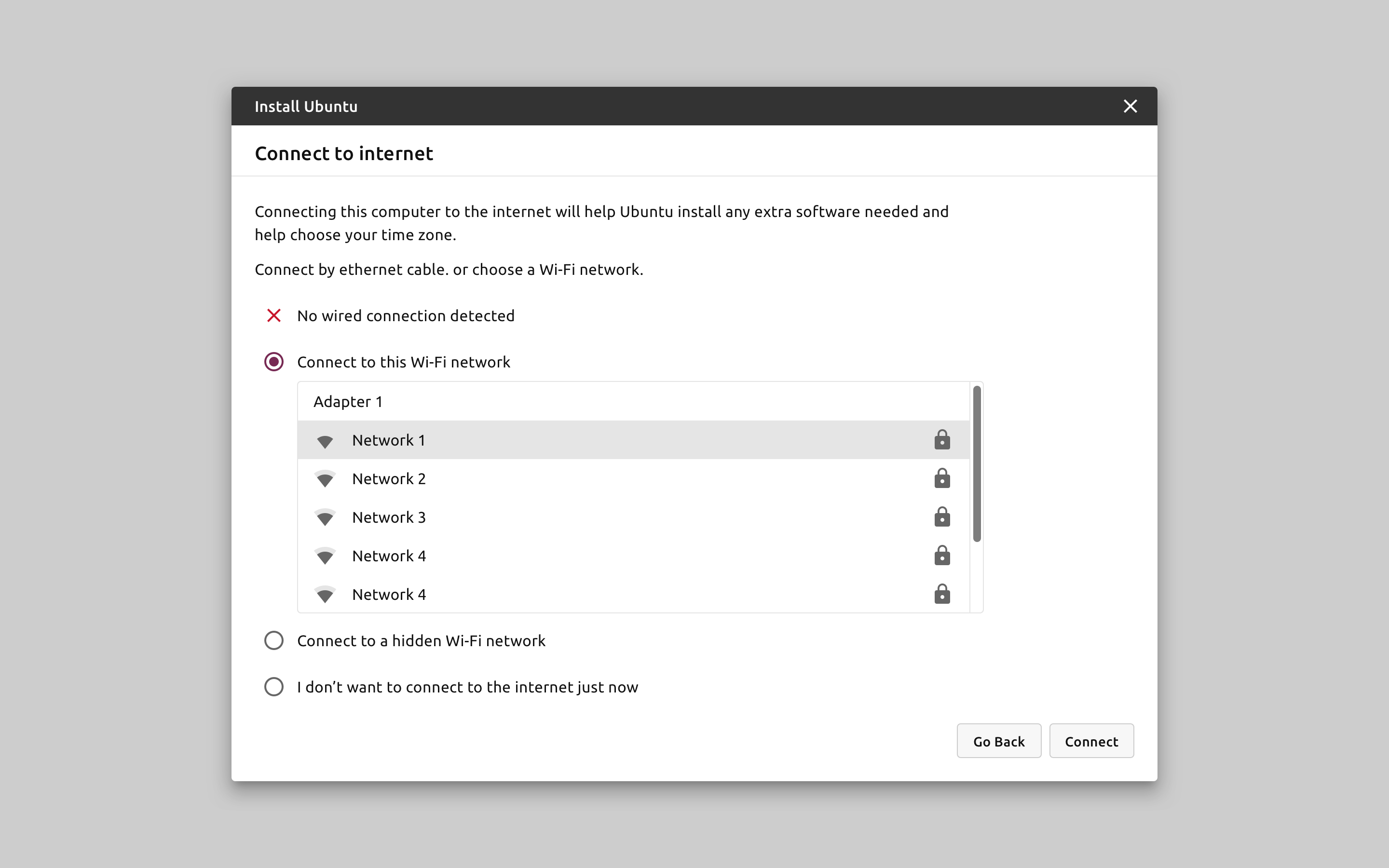Image resolution: width=1389 pixels, height=868 pixels.
Task: Click the Wi-Fi signal icon for Network 2
Action: click(325, 479)
